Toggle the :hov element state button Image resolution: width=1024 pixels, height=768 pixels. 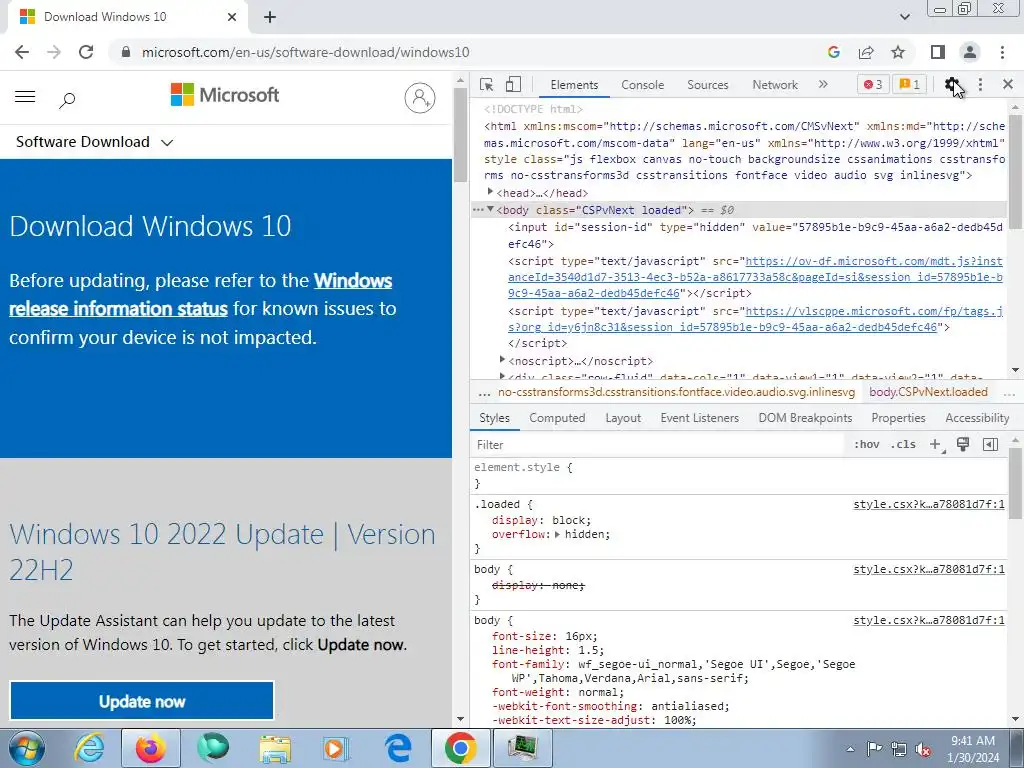click(867, 445)
